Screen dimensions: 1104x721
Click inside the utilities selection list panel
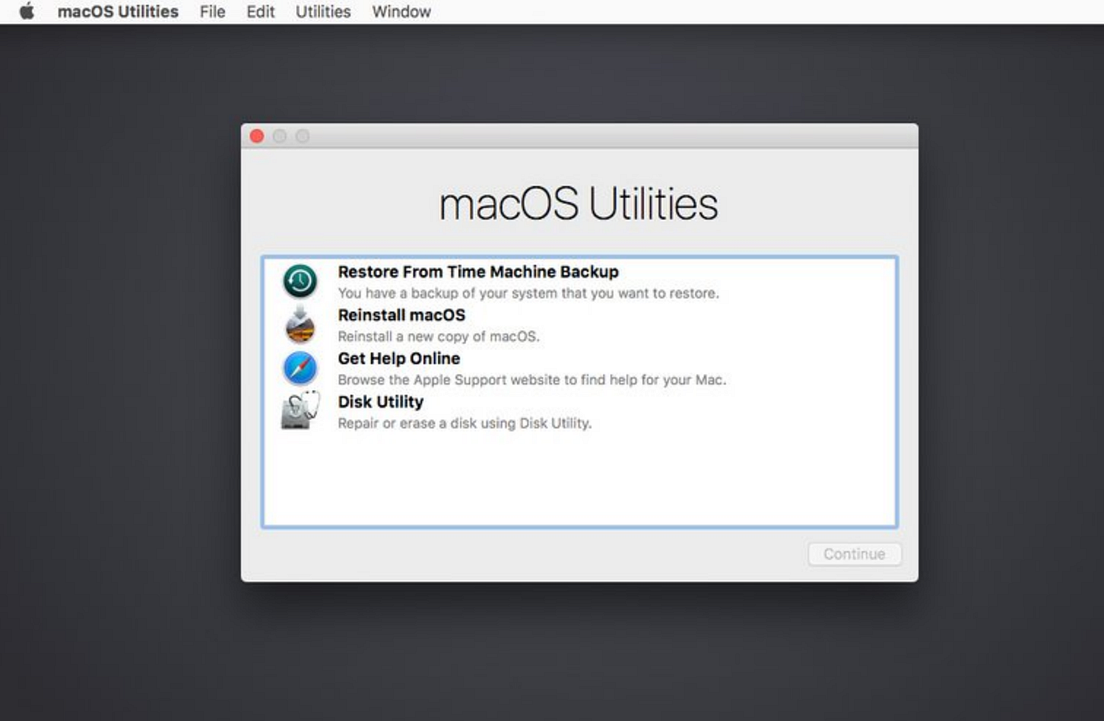(578, 480)
